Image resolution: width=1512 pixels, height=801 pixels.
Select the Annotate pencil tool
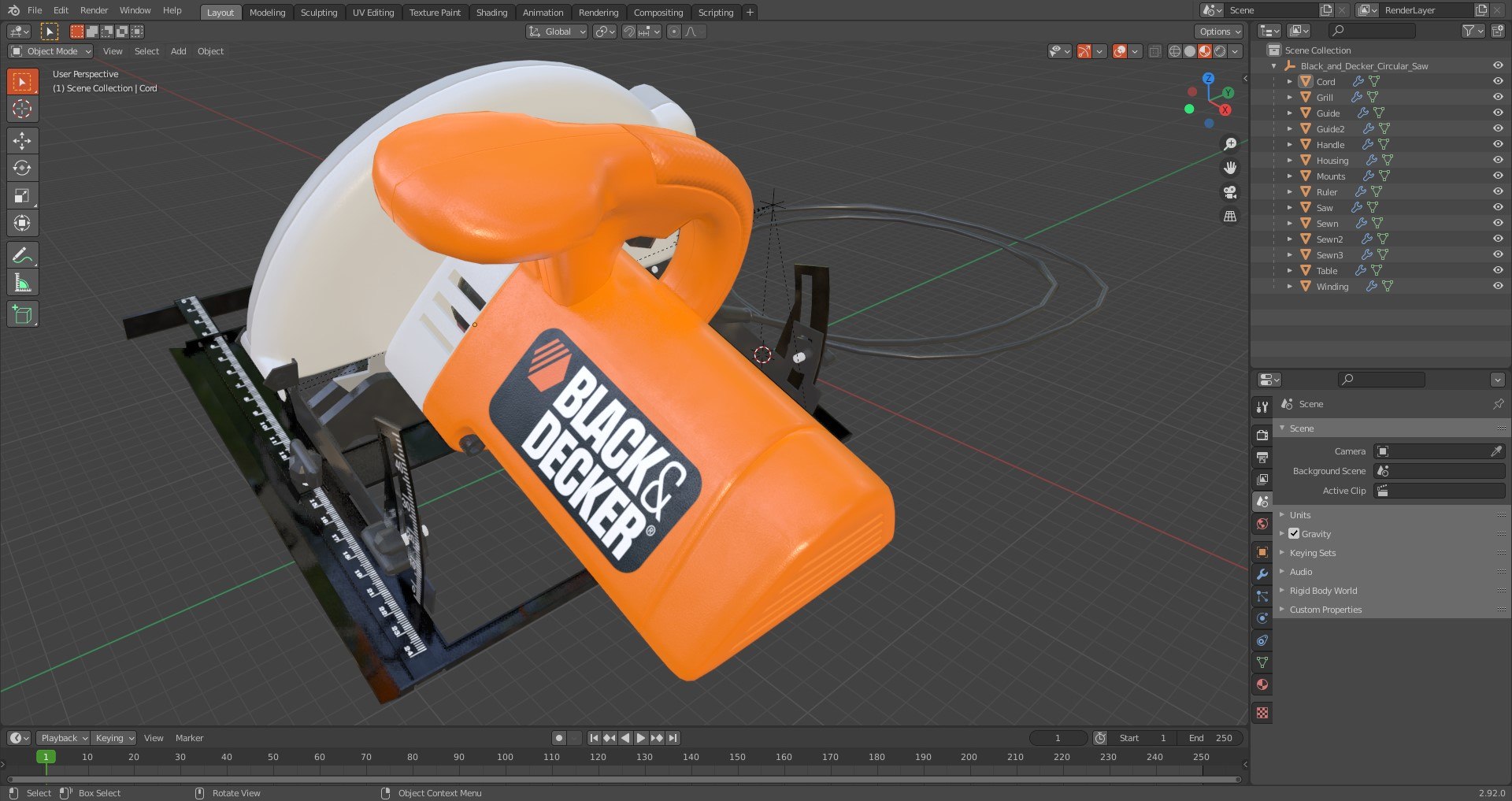[x=22, y=255]
